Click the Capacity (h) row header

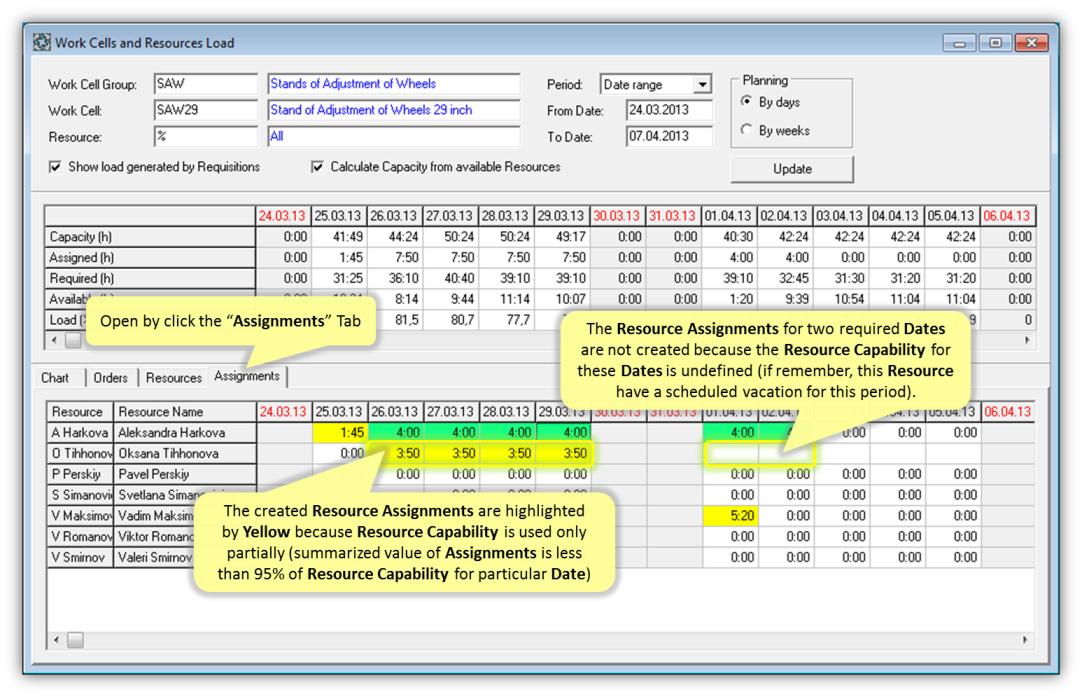(150, 237)
